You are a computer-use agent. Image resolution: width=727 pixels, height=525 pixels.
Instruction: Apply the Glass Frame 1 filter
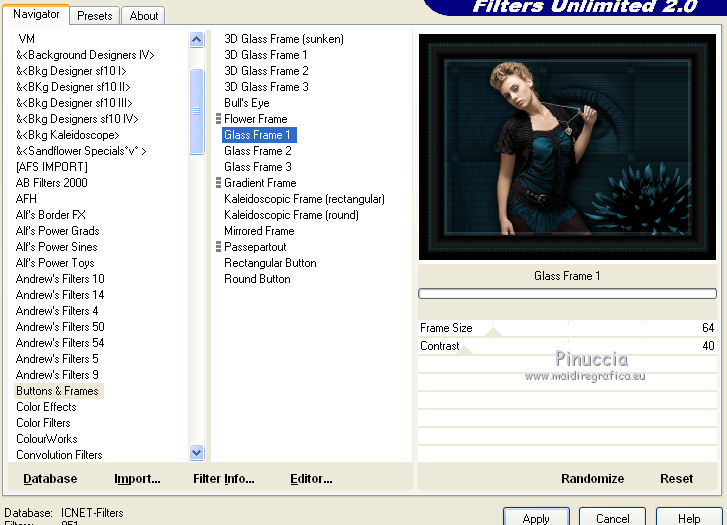point(536,518)
